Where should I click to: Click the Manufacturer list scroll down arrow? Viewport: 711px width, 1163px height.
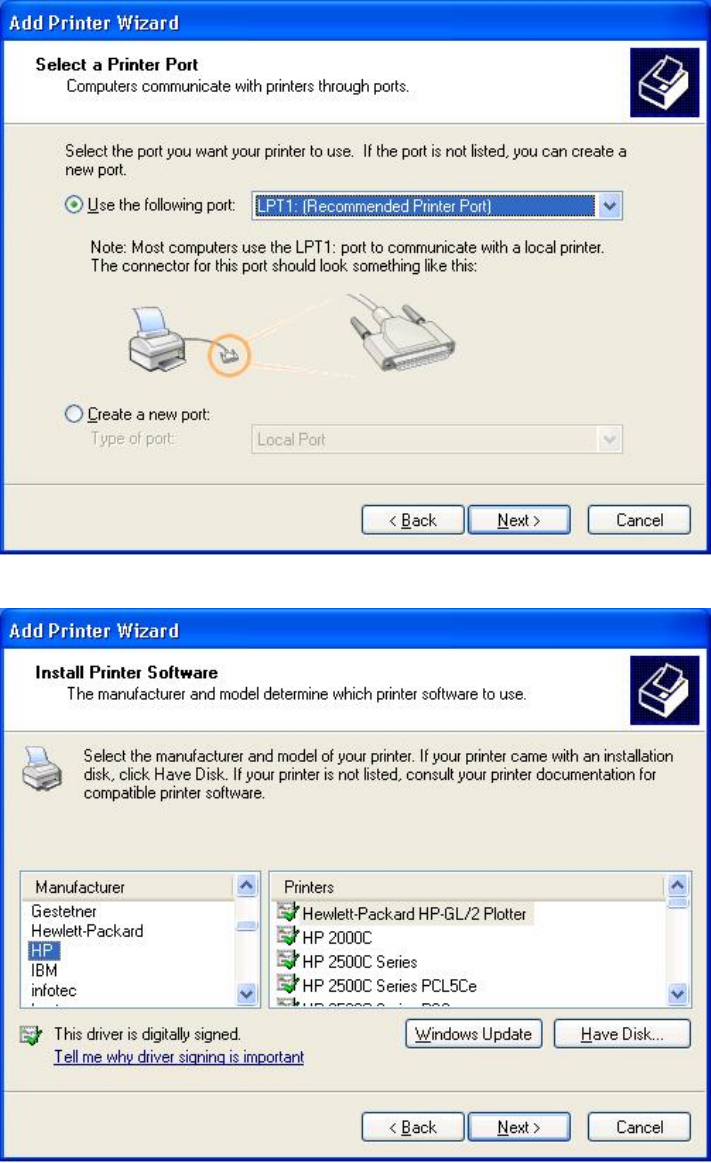coord(246,993)
